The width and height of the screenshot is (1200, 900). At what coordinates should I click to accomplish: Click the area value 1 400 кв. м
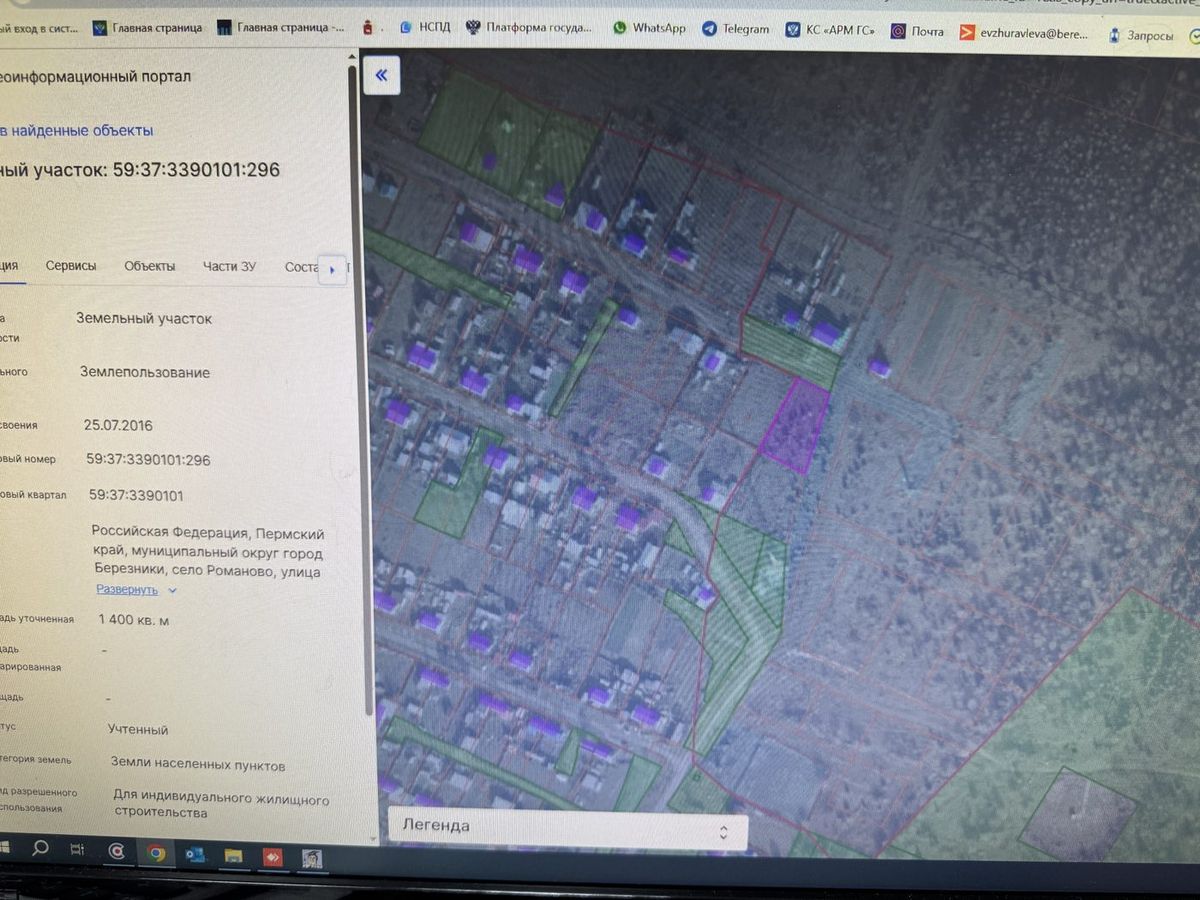point(134,620)
